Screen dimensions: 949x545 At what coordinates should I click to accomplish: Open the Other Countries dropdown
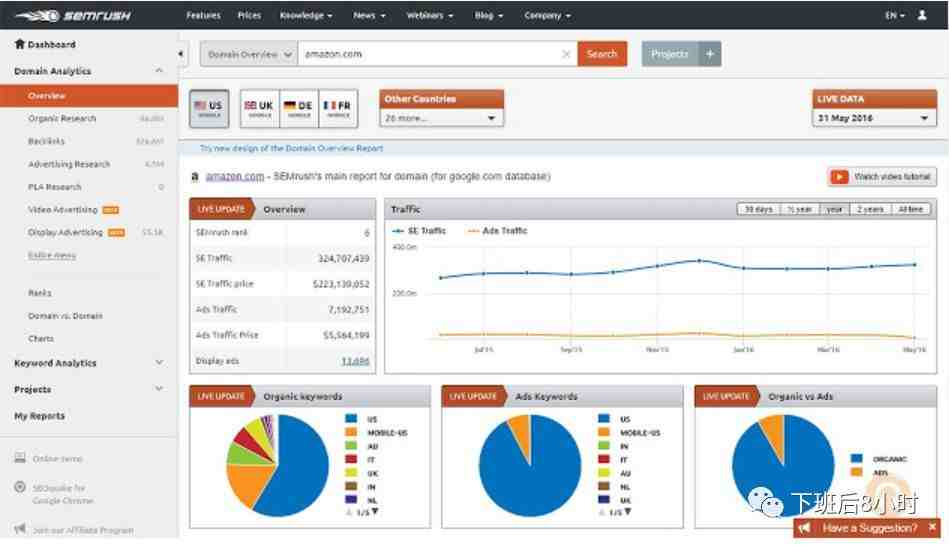(x=441, y=118)
